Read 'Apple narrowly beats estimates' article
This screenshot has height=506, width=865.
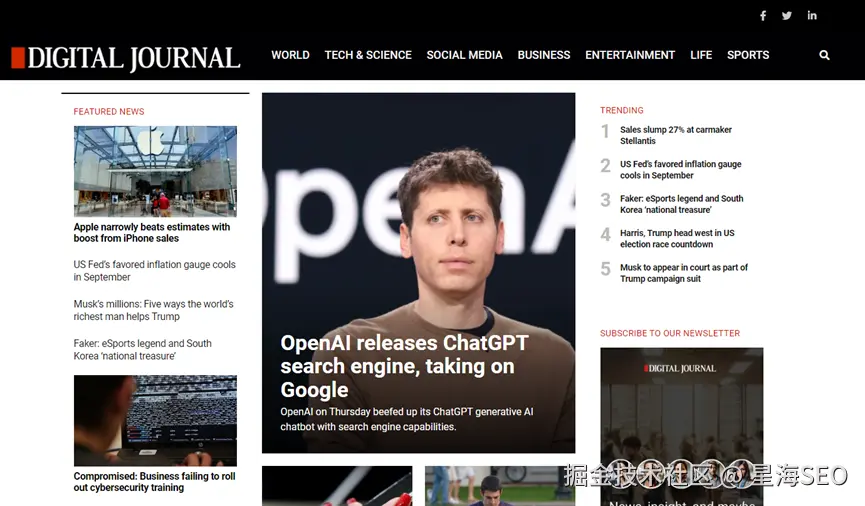(152, 232)
